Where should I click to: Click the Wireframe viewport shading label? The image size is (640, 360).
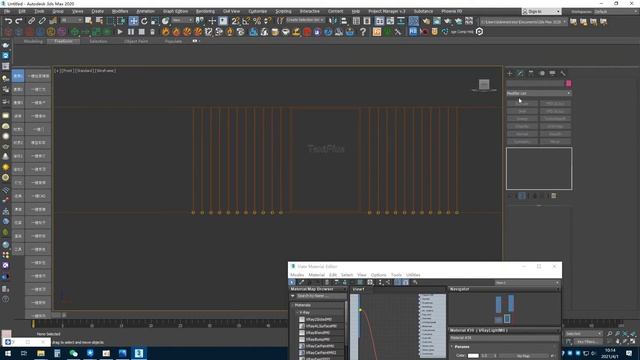coord(106,71)
